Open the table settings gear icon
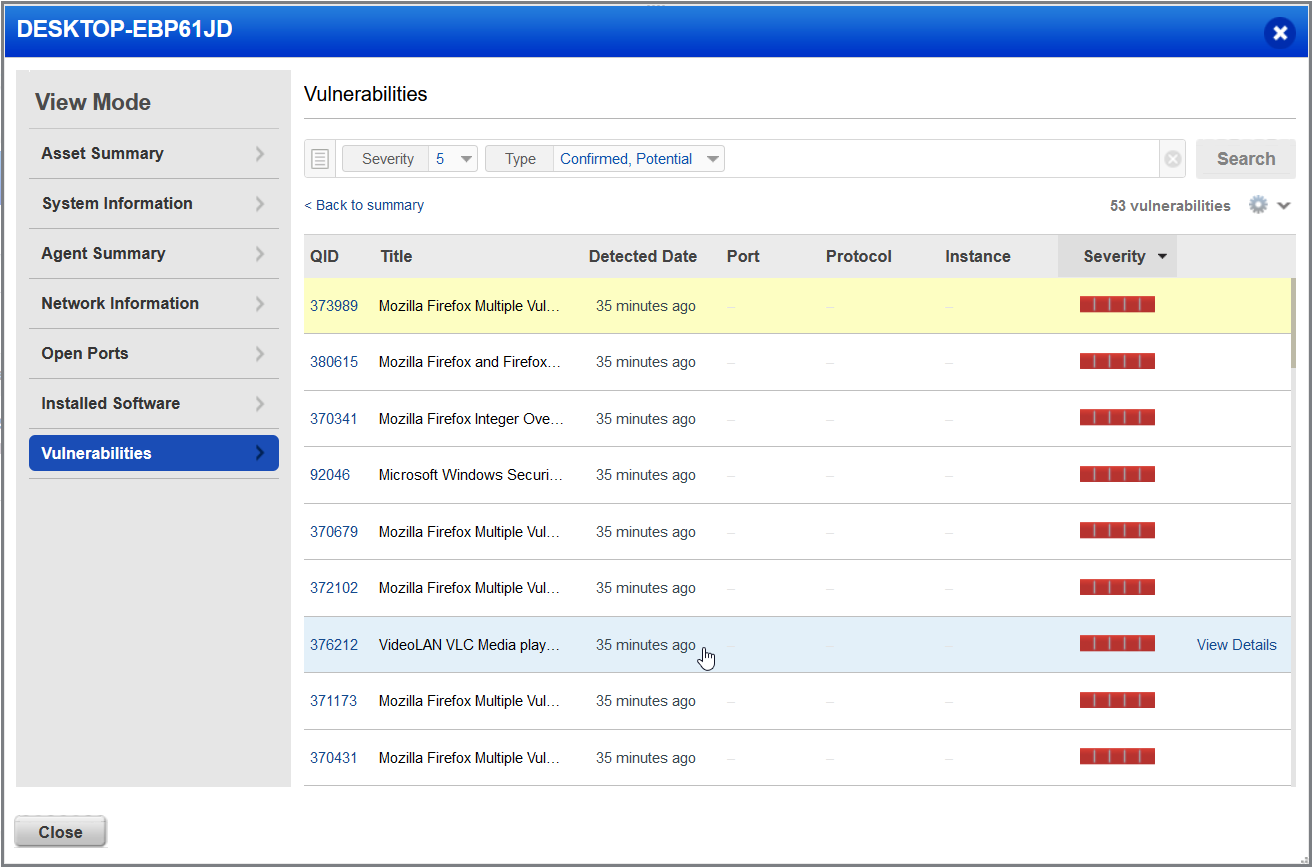 1258,204
